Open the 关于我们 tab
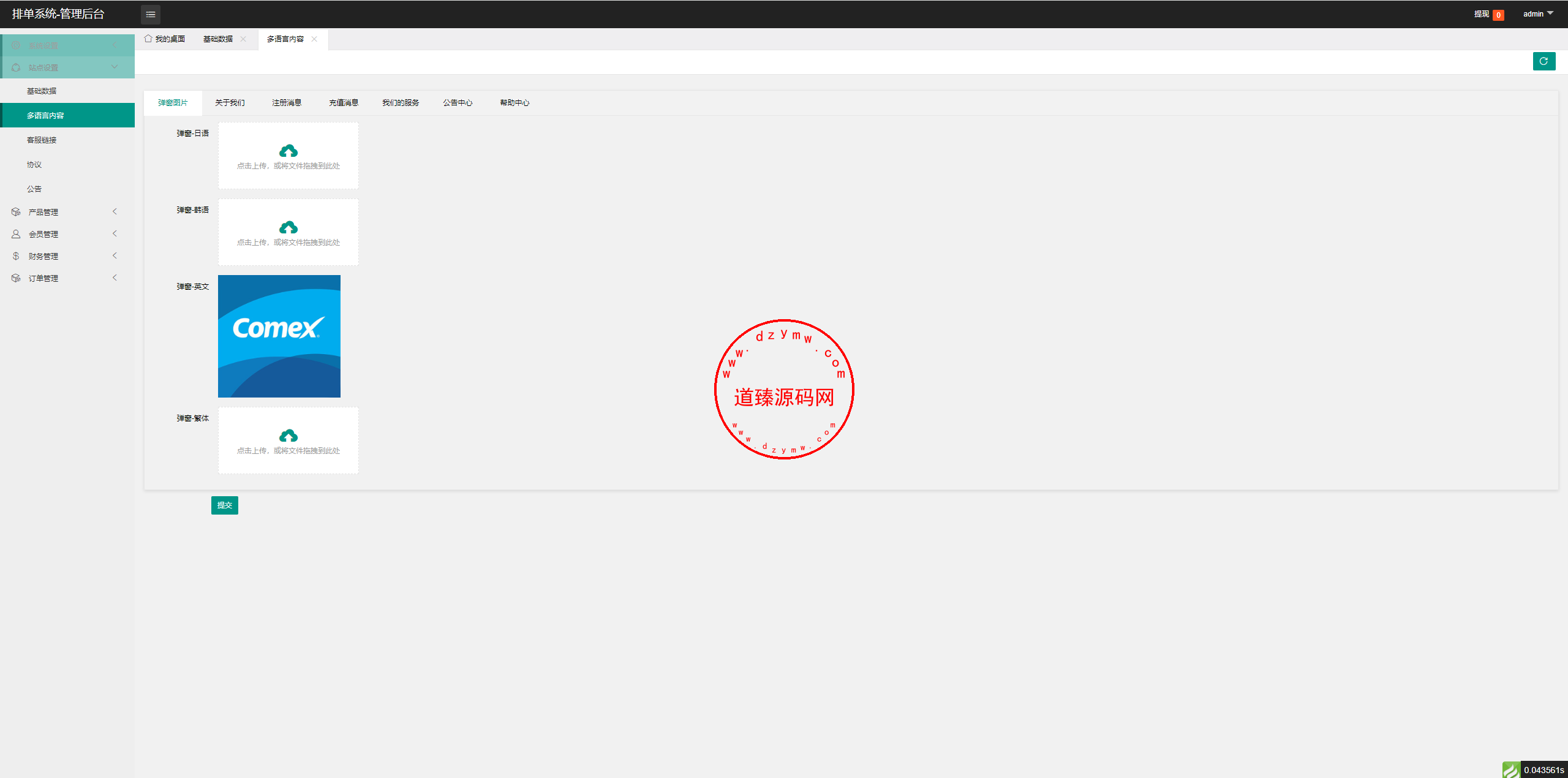Screen dimensions: 1568x778 pyautogui.click(x=230, y=103)
